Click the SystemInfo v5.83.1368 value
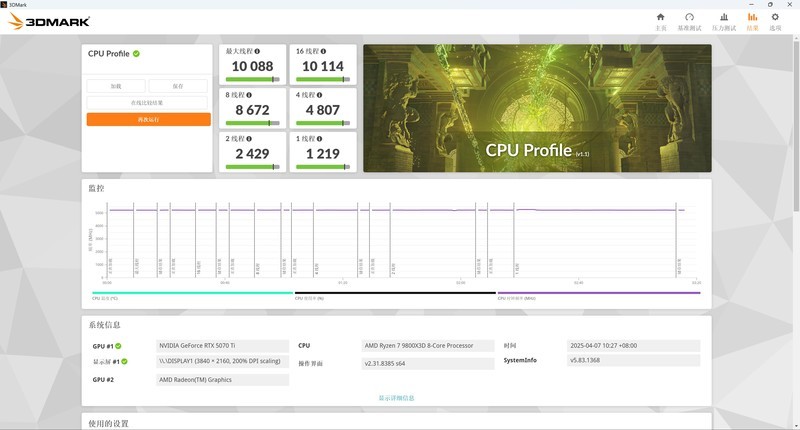Viewport: 800px width, 430px height. pyautogui.click(x=633, y=360)
